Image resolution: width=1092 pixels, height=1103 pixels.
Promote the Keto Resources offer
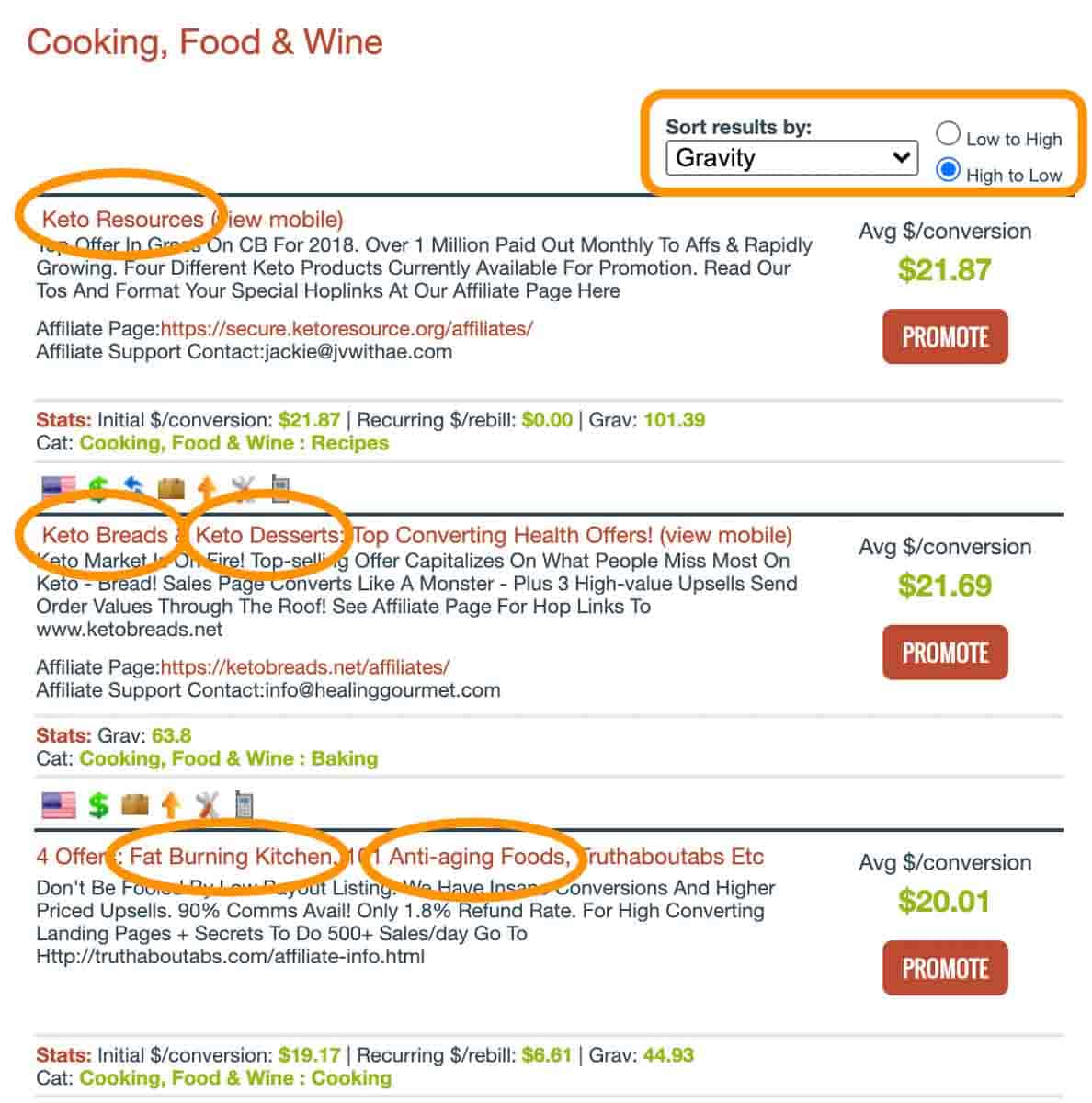pos(945,337)
